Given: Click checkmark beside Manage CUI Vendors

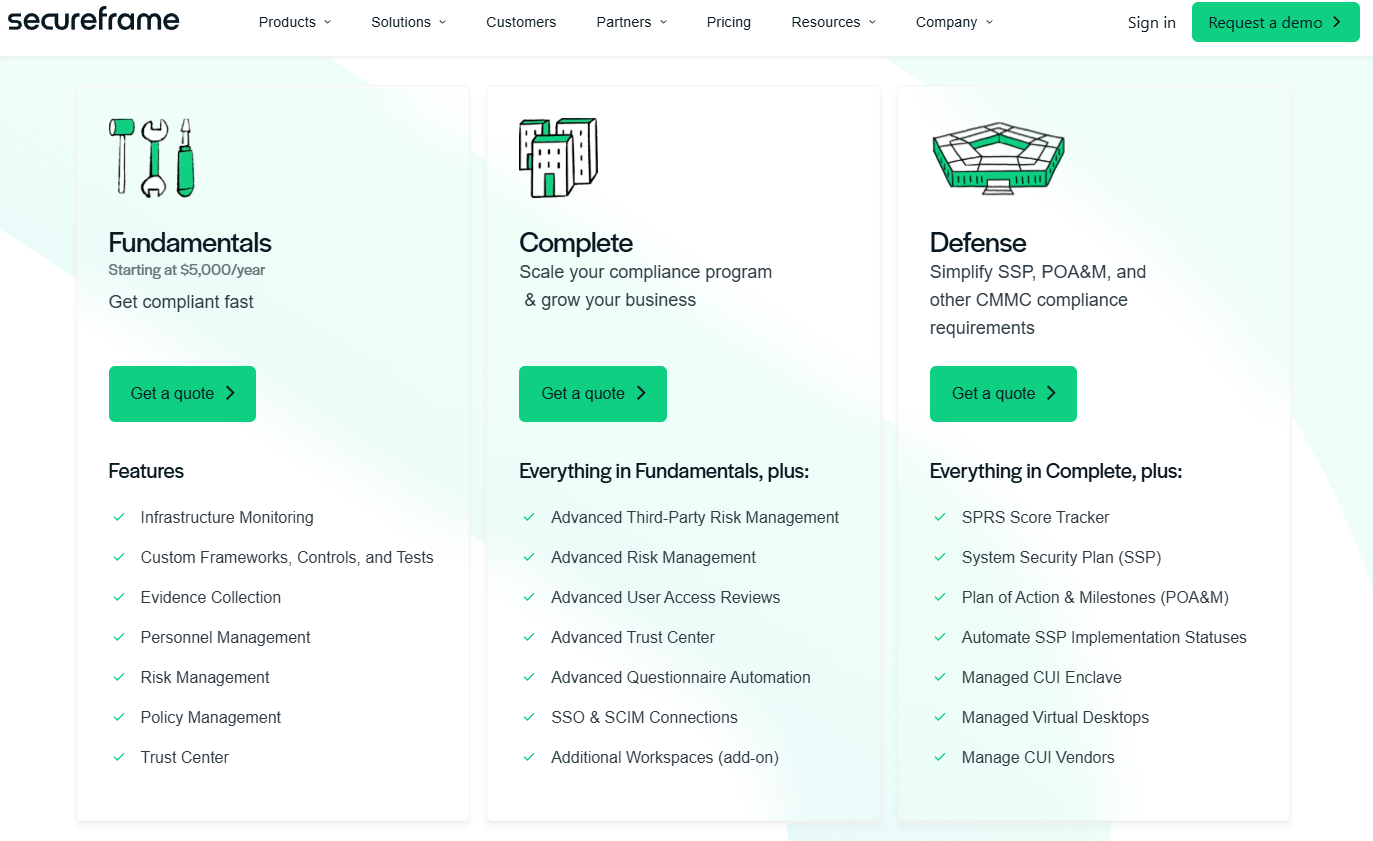Looking at the screenshot, I should 940,757.
